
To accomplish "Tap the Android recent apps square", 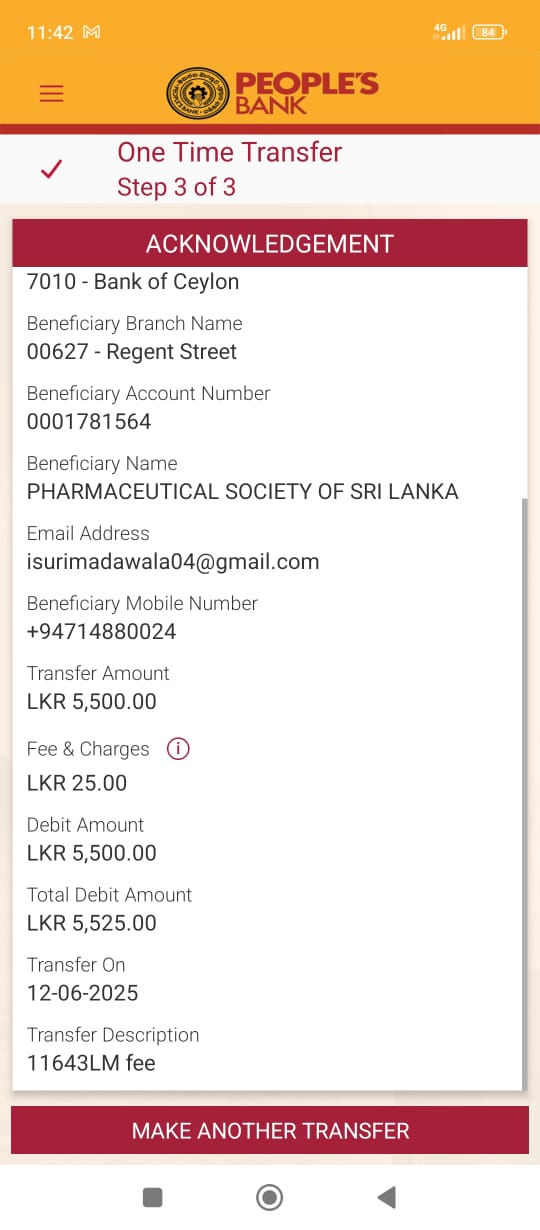I will (152, 1197).
